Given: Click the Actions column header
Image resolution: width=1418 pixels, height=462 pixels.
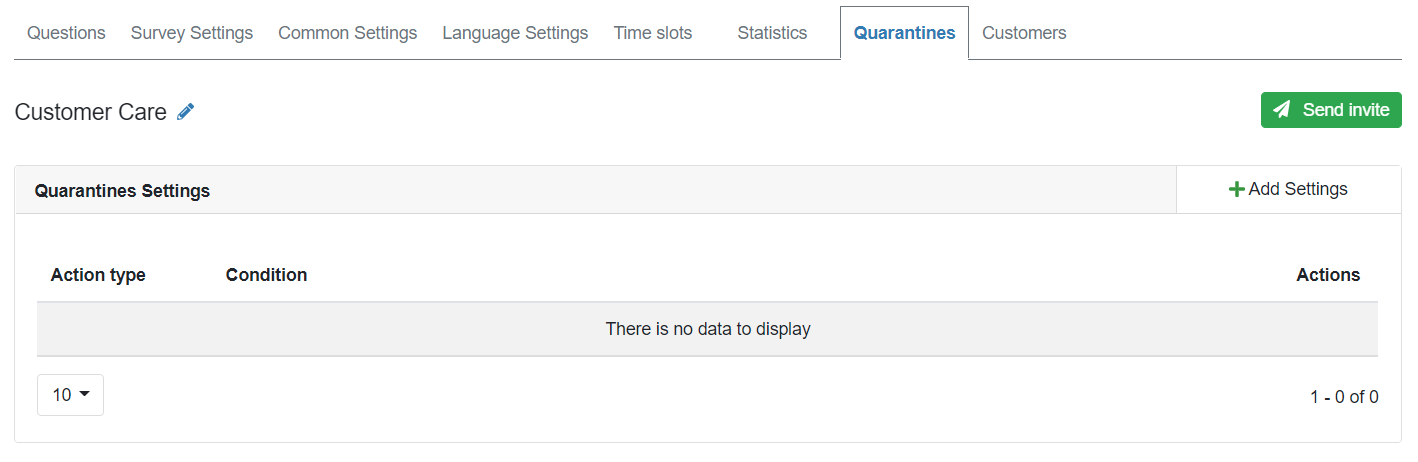Looking at the screenshot, I should click(1328, 275).
